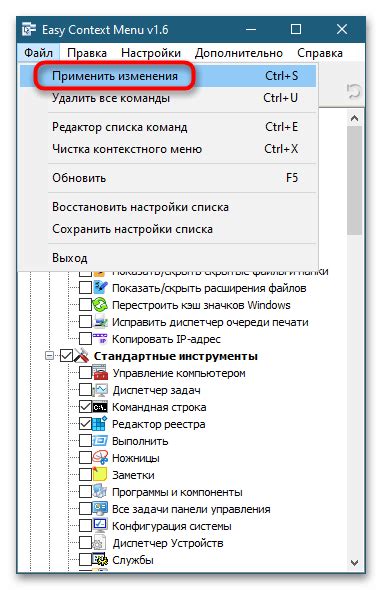Choose Выход to exit
The image size is (382, 590).
(x=168, y=258)
